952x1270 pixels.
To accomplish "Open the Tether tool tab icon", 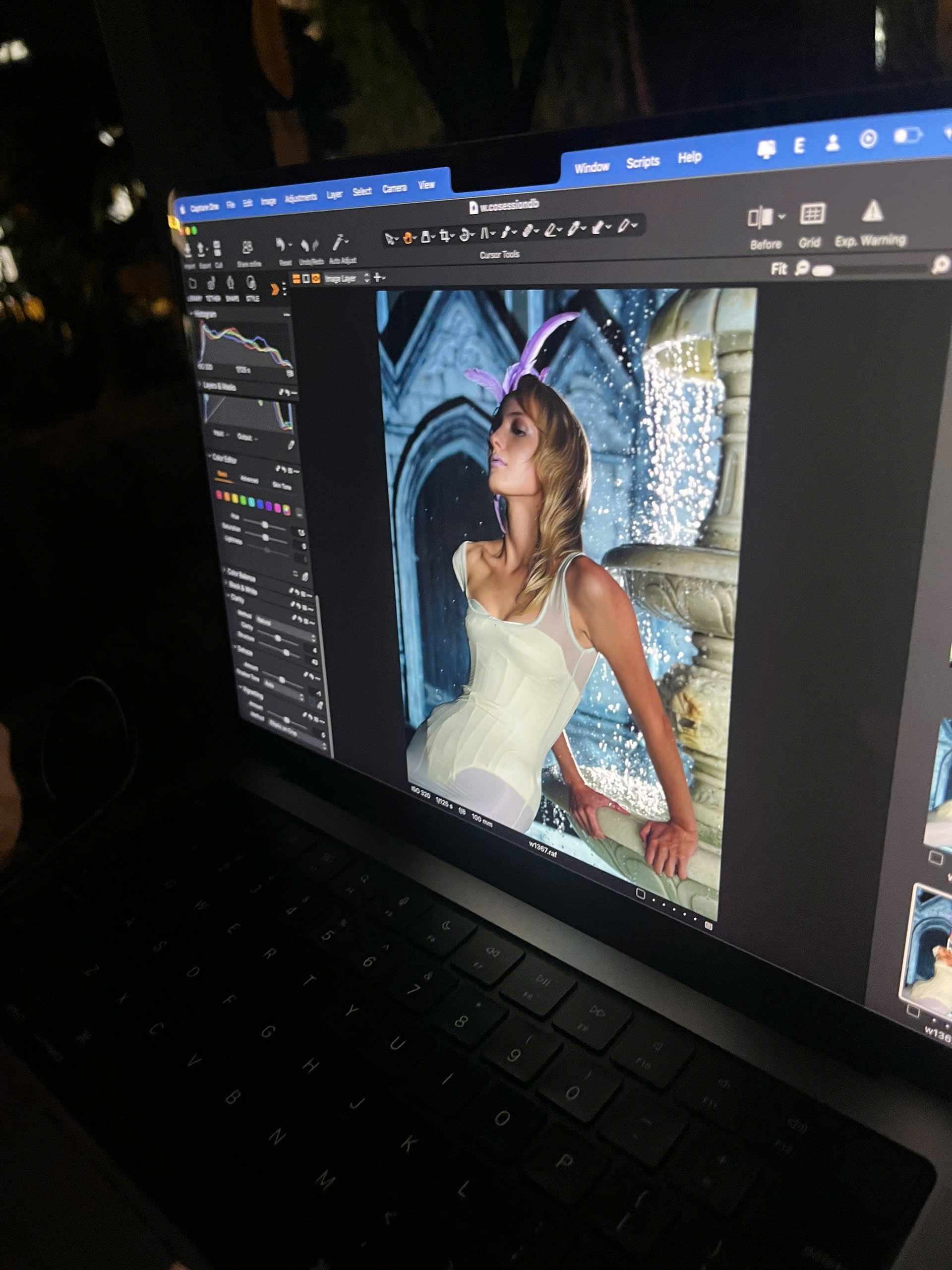I will pyautogui.click(x=212, y=282).
